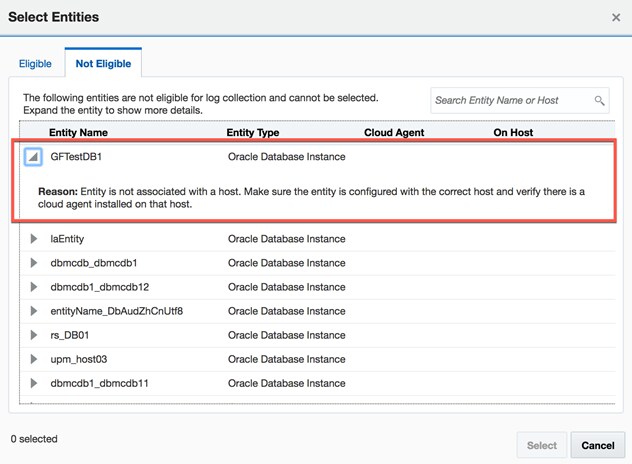Click the On Host column header
Viewport: 632px width, 464px height.
coord(513,132)
